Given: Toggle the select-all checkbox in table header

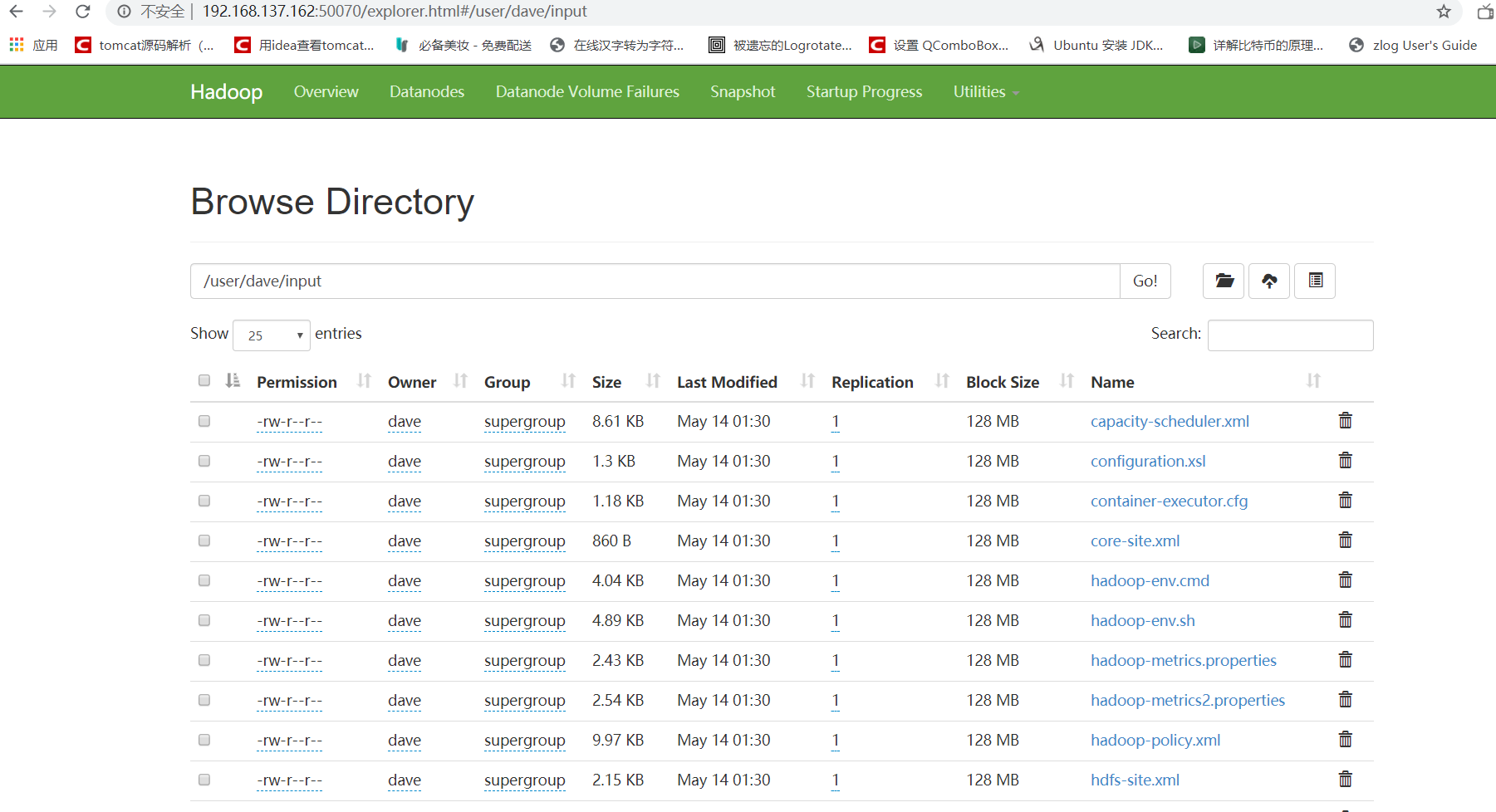Looking at the screenshot, I should [x=204, y=380].
